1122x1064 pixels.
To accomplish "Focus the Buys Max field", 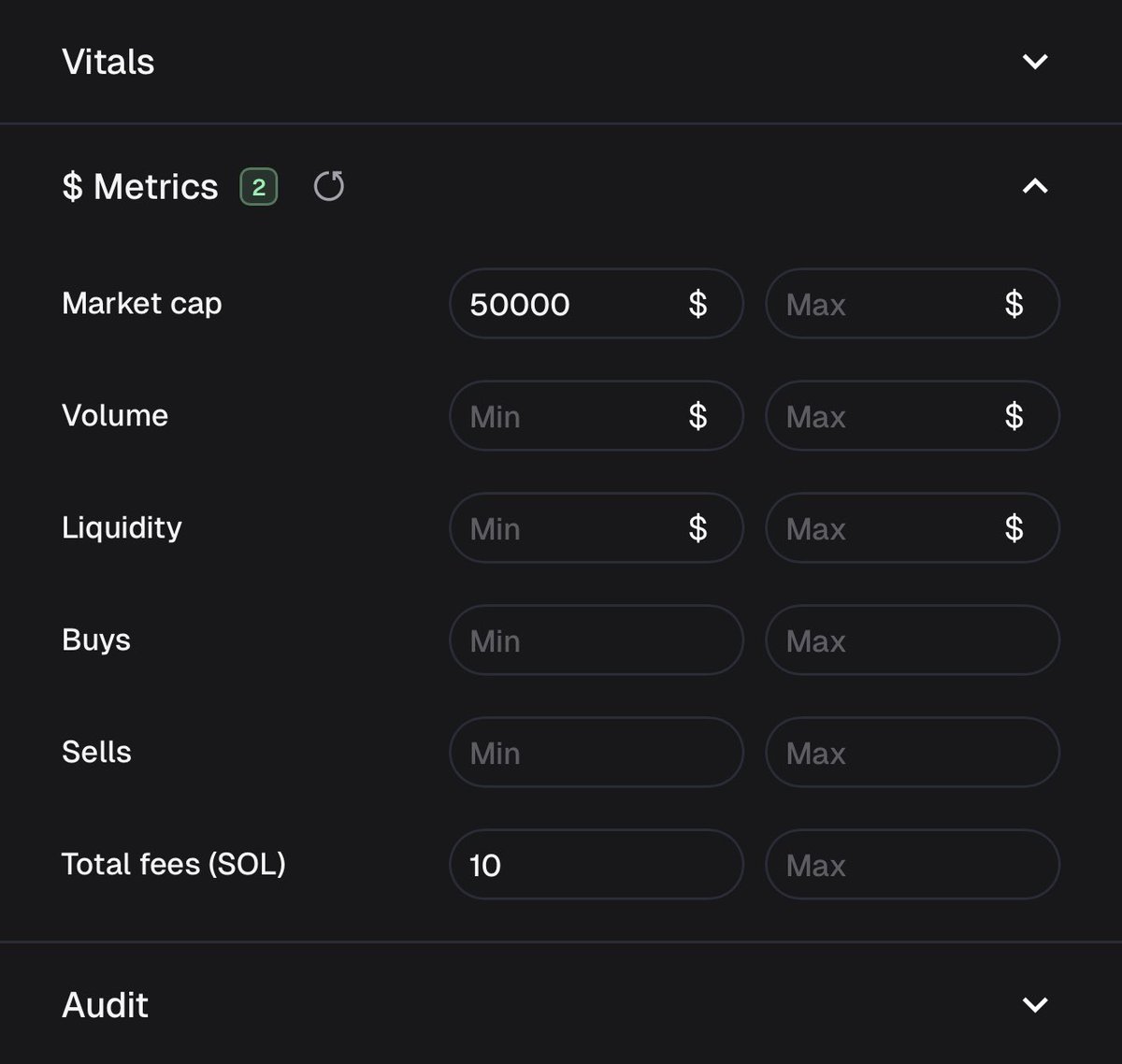I will pyautogui.click(x=913, y=640).
